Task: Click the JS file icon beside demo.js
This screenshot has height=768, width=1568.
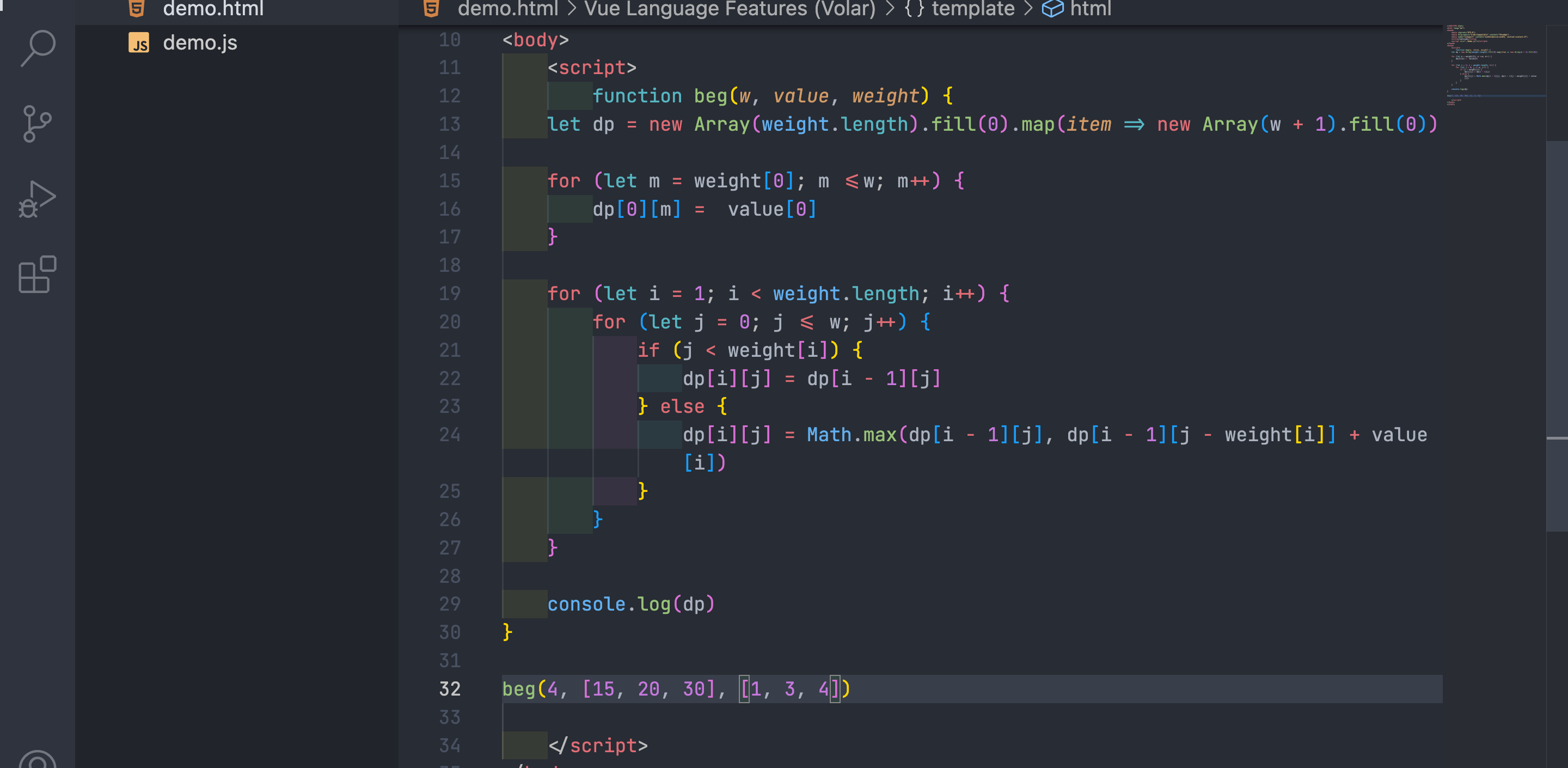Action: click(139, 43)
